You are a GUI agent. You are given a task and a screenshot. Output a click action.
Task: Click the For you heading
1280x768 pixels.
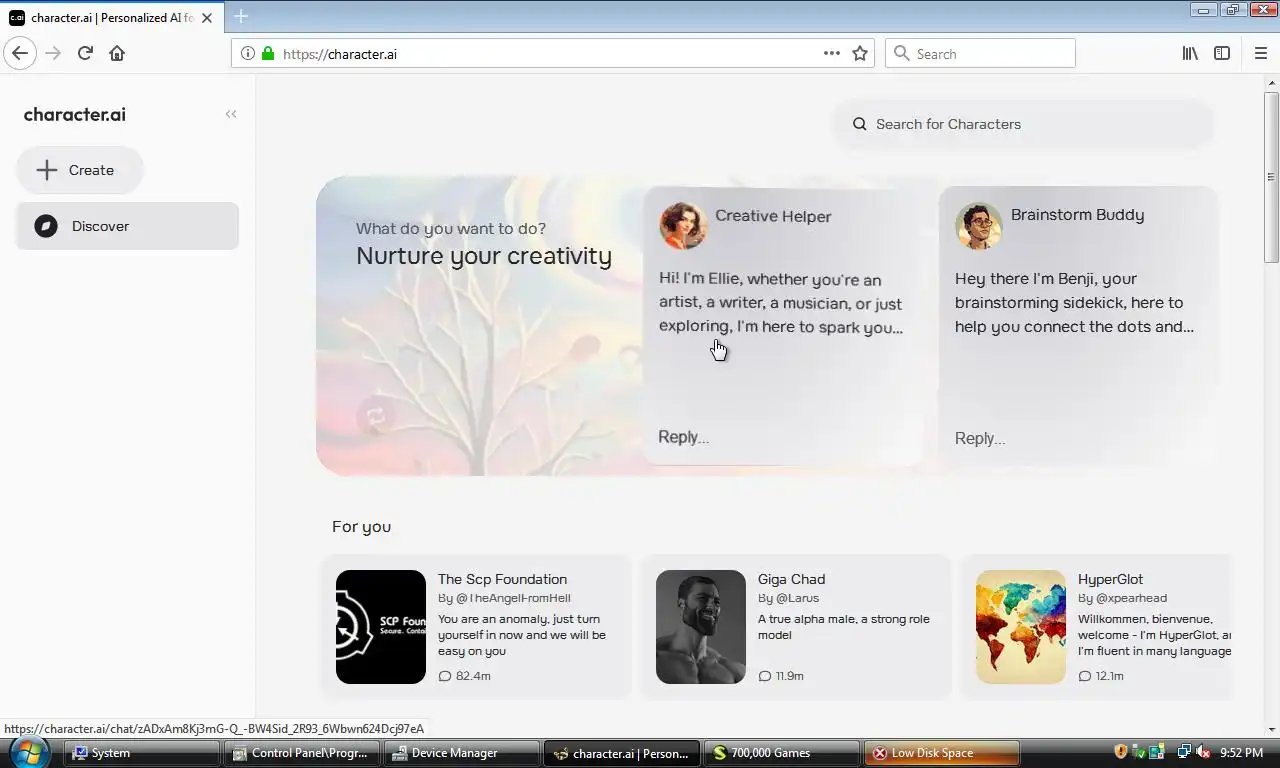click(361, 526)
